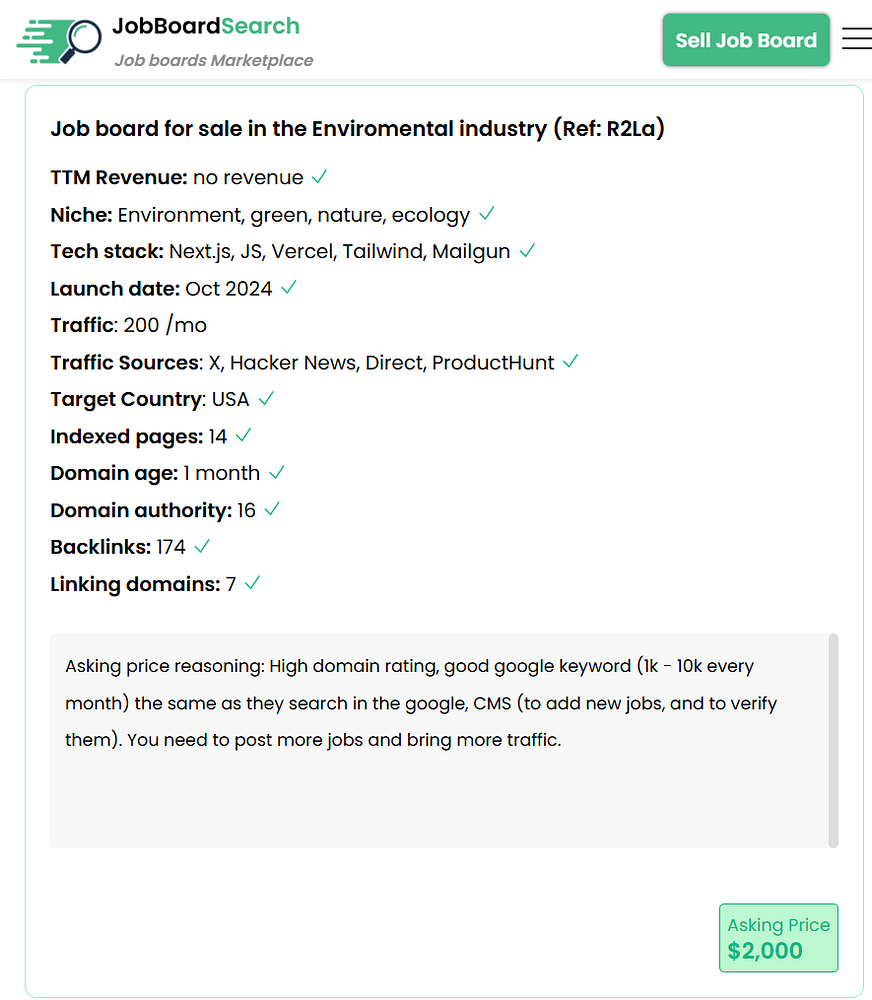This screenshot has height=1000, width=872.
Task: Click checkmark beside Domain authority 16
Action: point(272,510)
